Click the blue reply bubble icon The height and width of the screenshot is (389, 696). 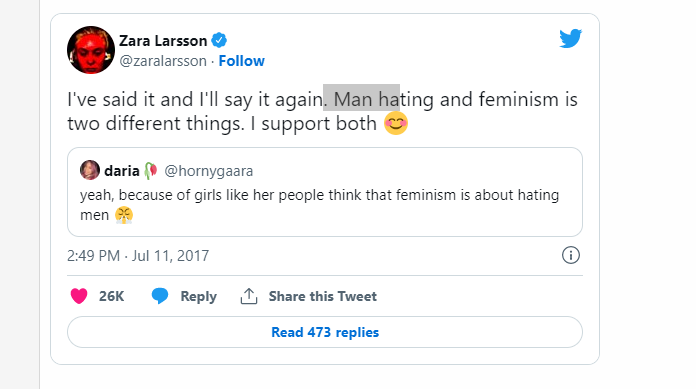point(160,296)
